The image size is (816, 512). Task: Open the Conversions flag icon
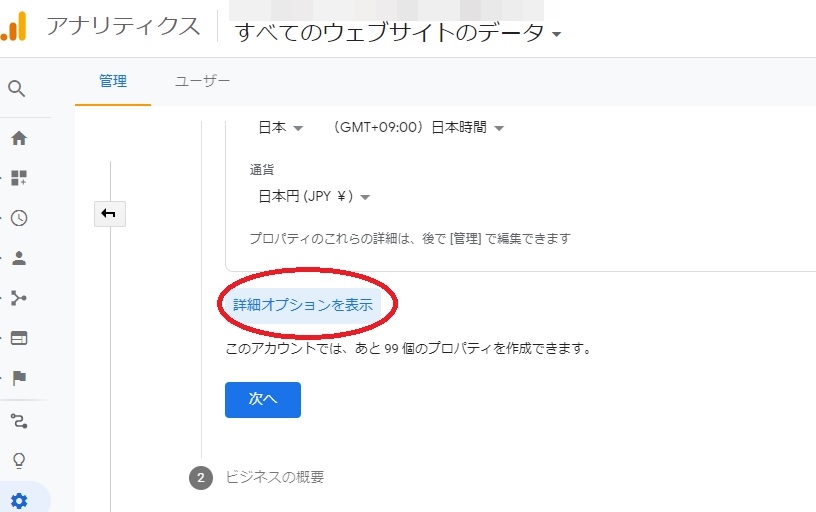click(18, 378)
